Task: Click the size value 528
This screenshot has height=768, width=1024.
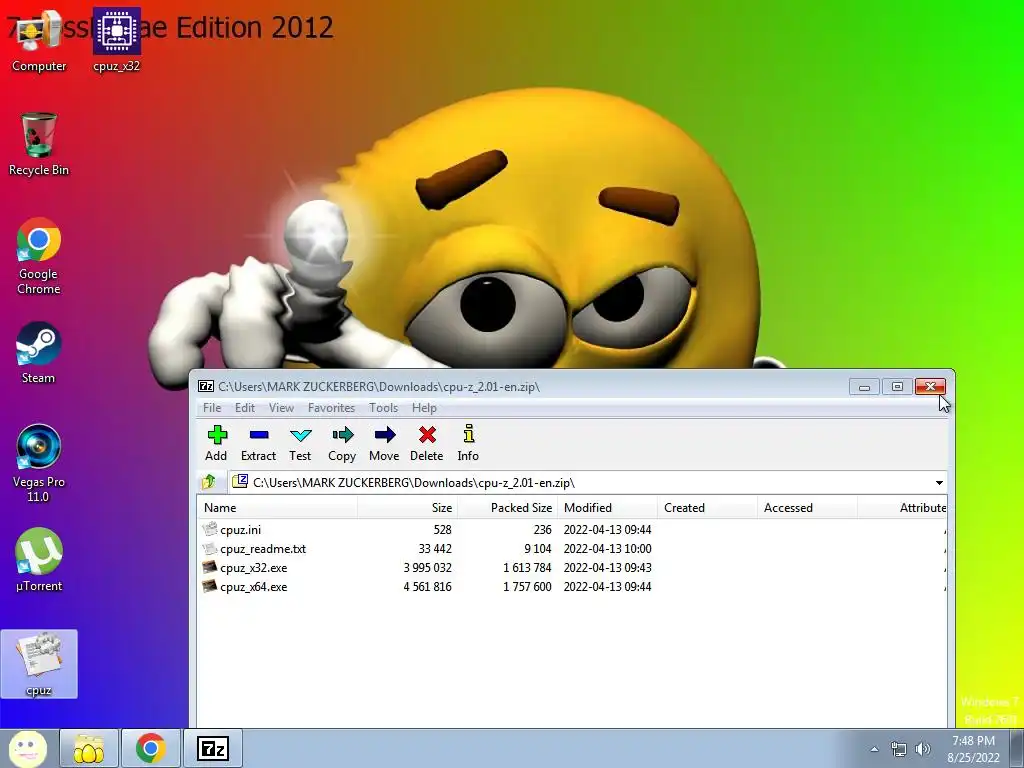Action: pos(442,530)
